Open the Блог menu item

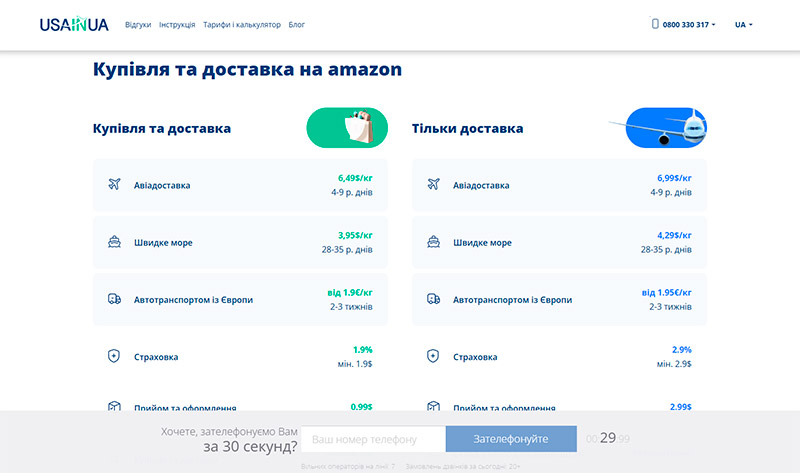[296, 24]
